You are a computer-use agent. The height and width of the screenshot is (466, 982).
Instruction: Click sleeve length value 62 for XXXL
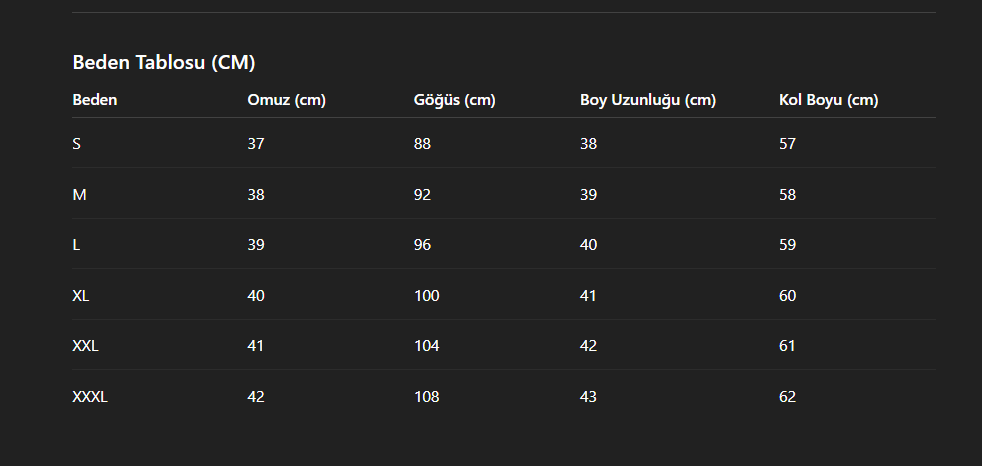[787, 396]
